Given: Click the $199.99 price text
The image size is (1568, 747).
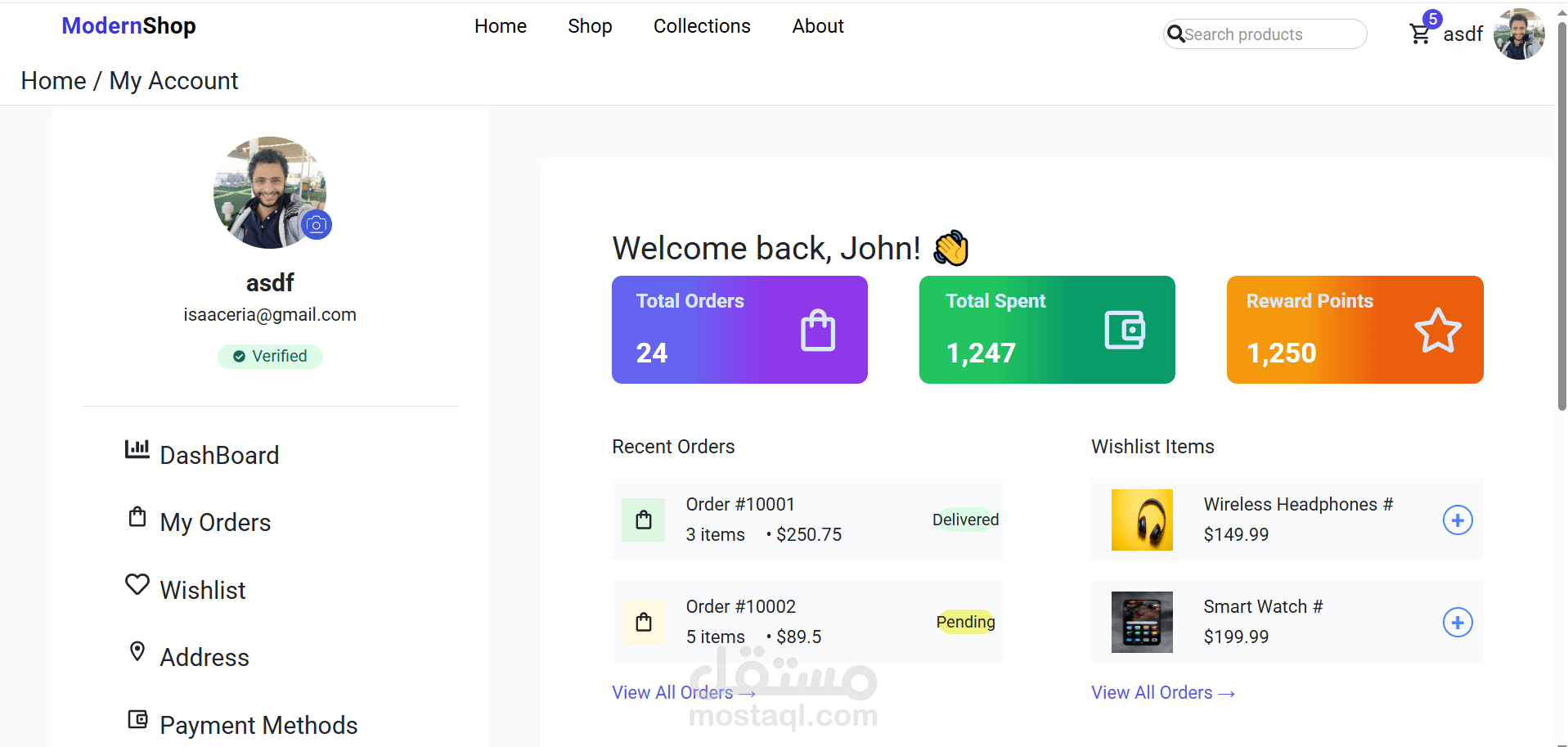Looking at the screenshot, I should tap(1236, 637).
